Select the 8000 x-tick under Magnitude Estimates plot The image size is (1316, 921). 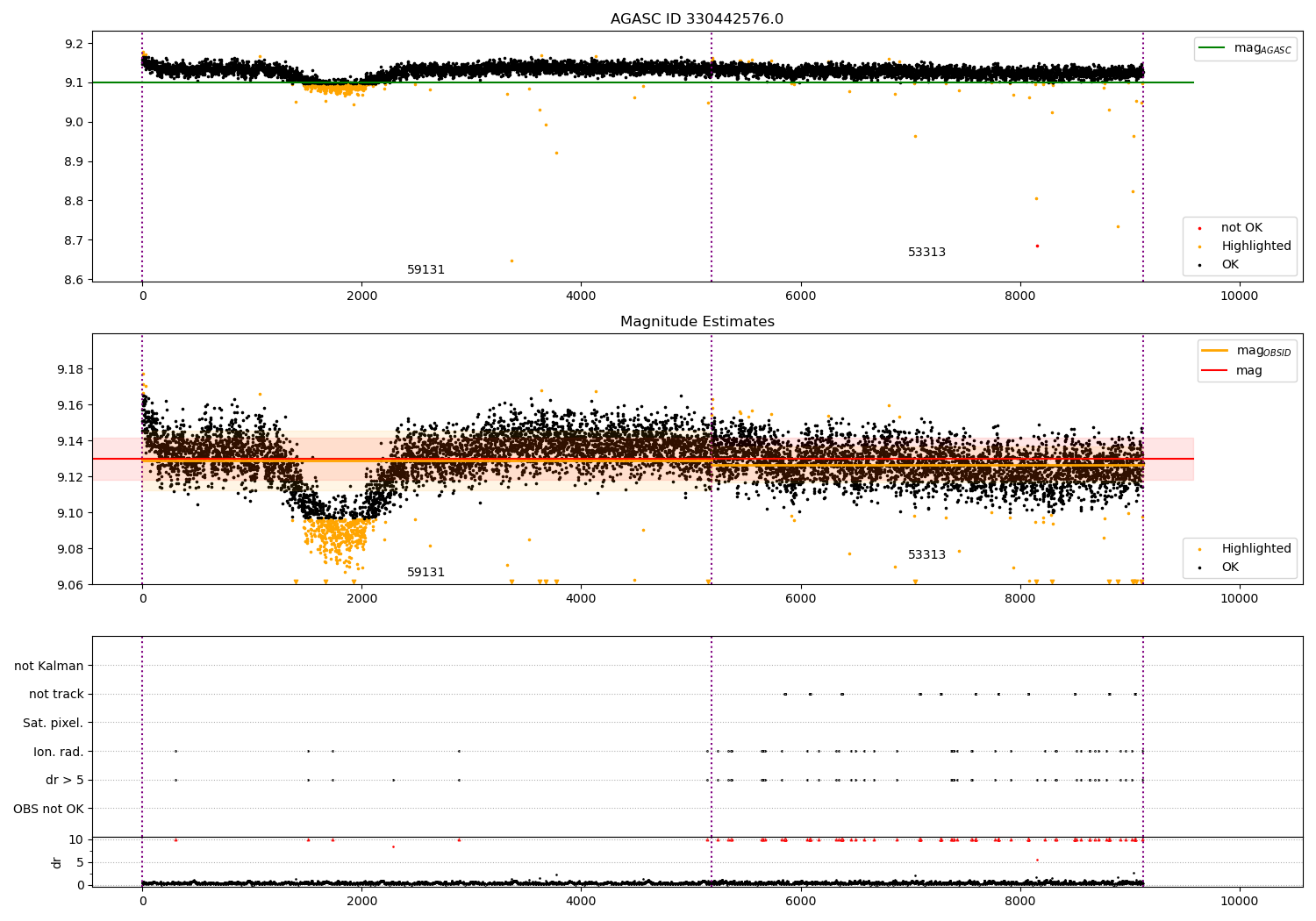(x=1020, y=599)
